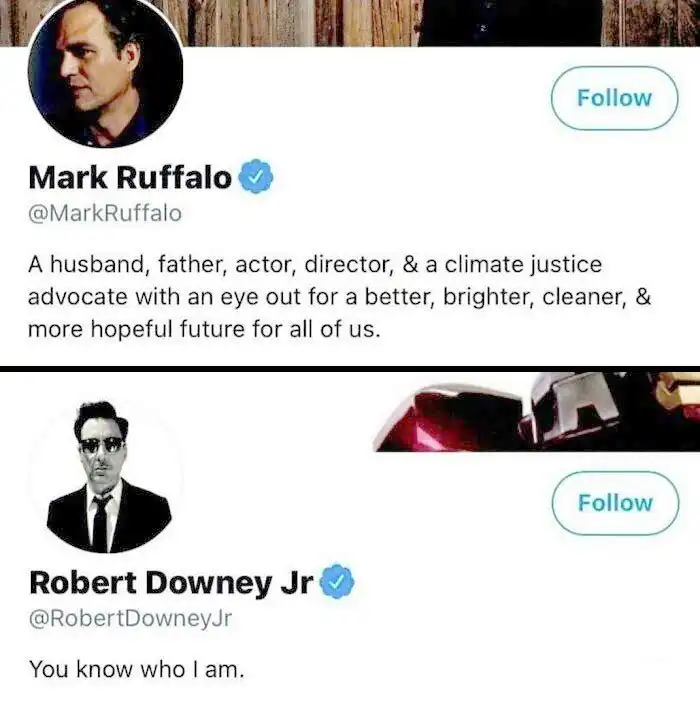Click Mark Ruffalo's bio first line

[315, 265]
